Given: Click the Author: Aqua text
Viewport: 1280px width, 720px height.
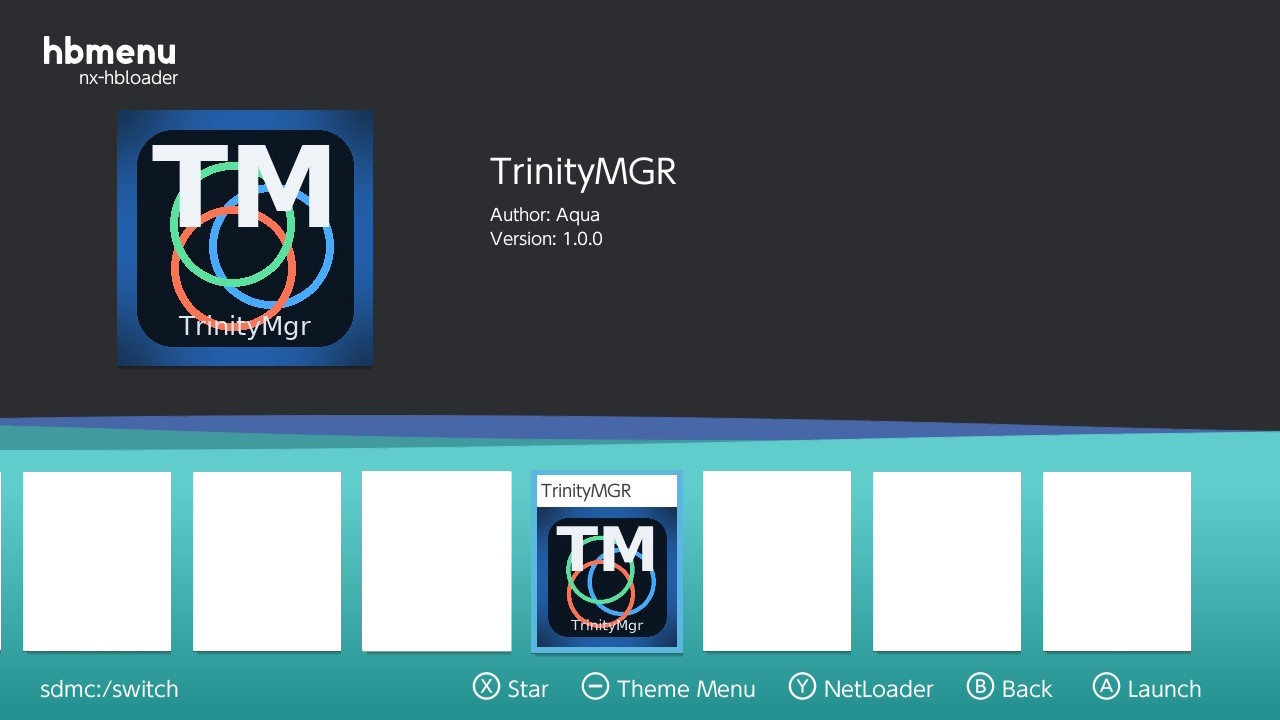Looking at the screenshot, I should point(545,215).
